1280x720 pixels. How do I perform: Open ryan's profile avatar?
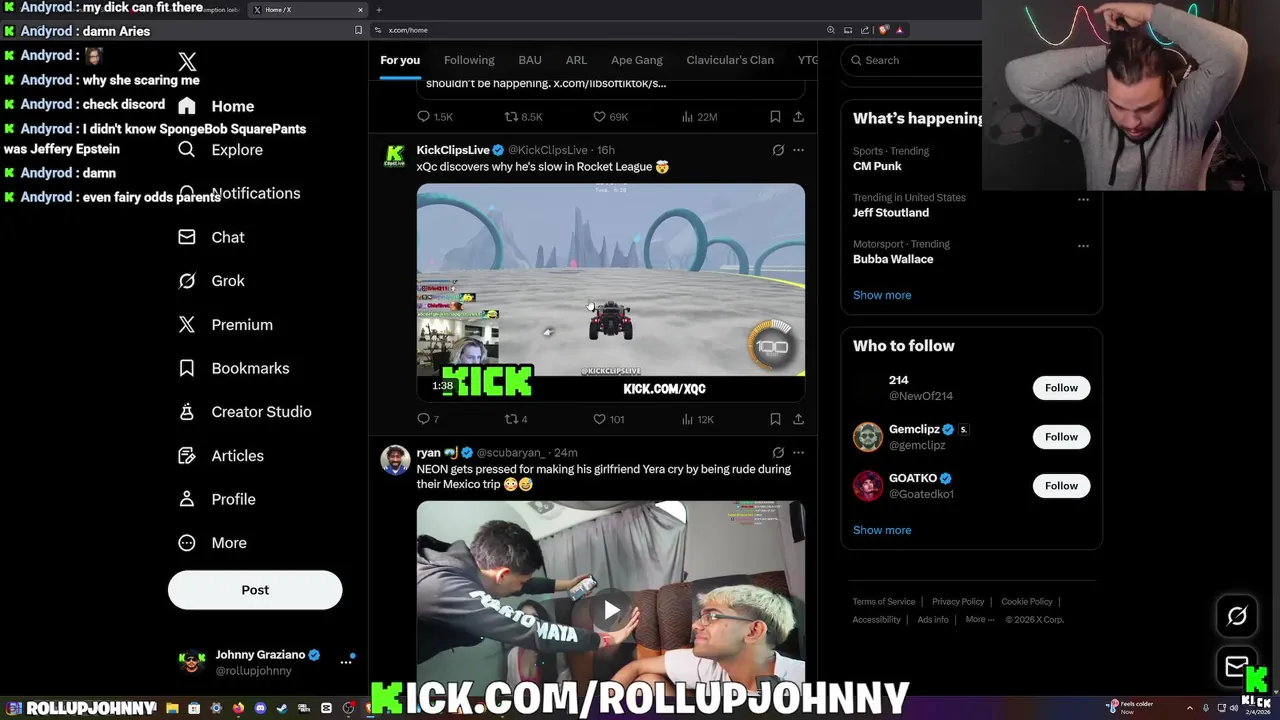coord(395,460)
